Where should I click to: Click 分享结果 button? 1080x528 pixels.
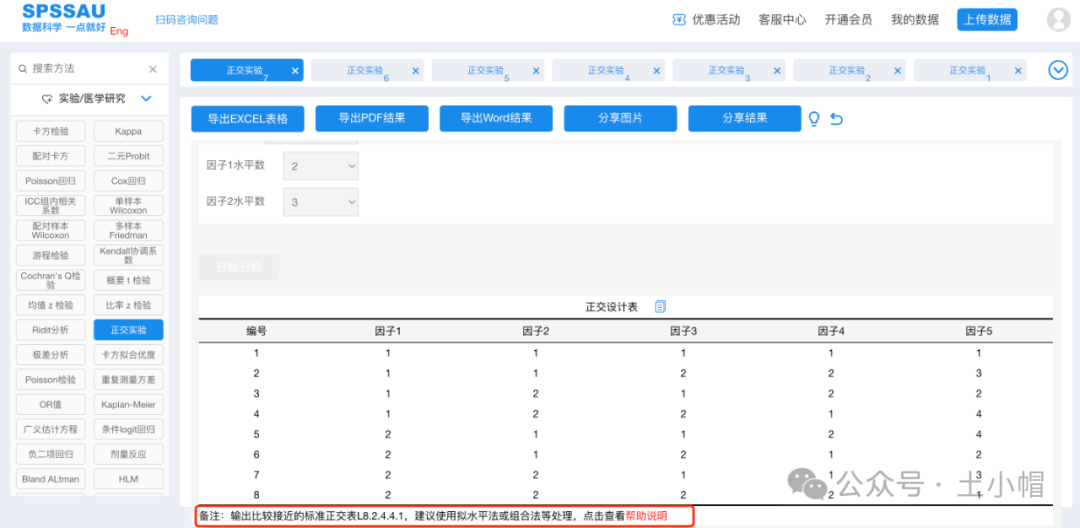tap(745, 118)
